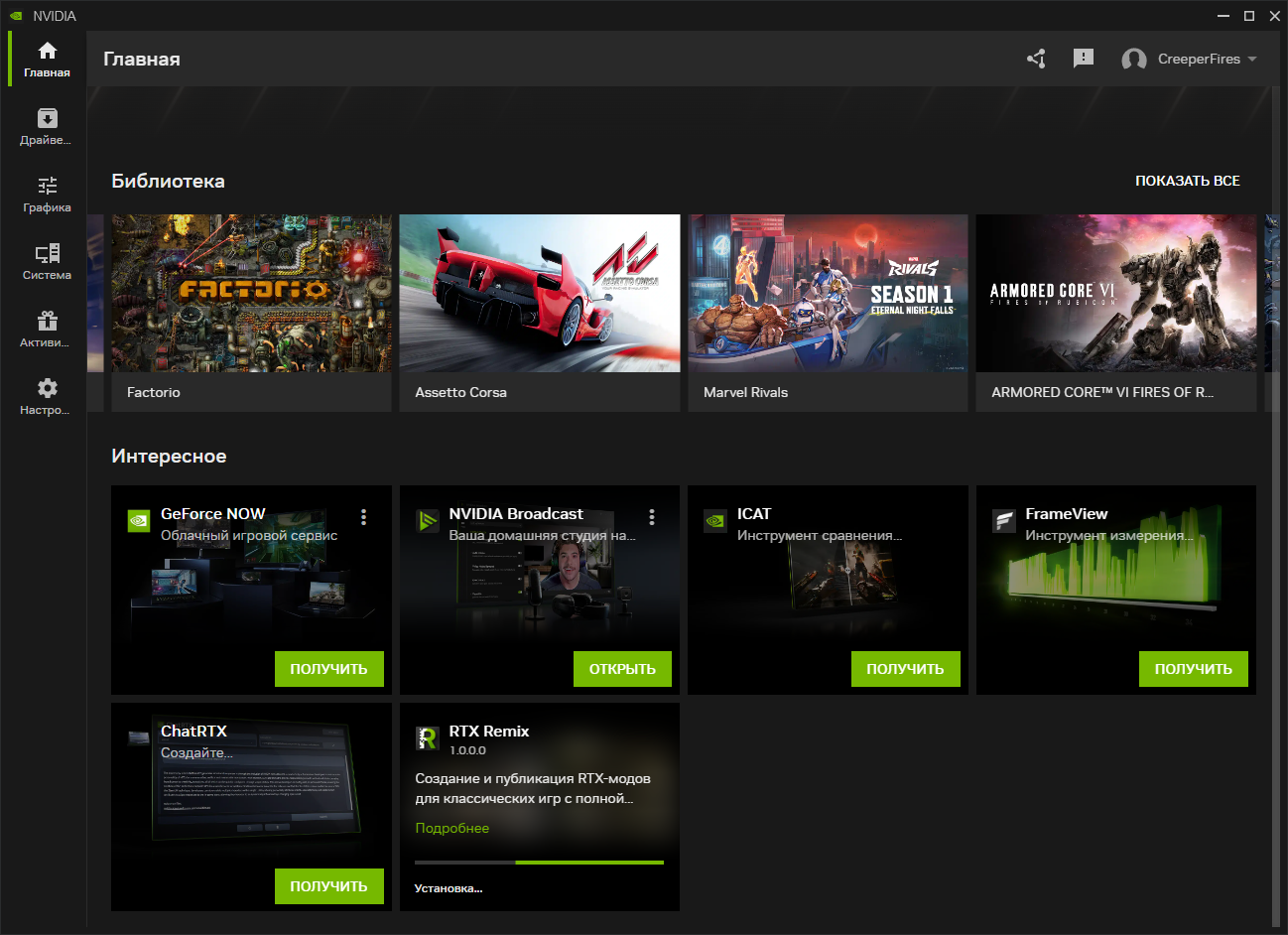Click the share icon in the header
Image resolution: width=1288 pixels, height=935 pixels.
click(x=1037, y=59)
